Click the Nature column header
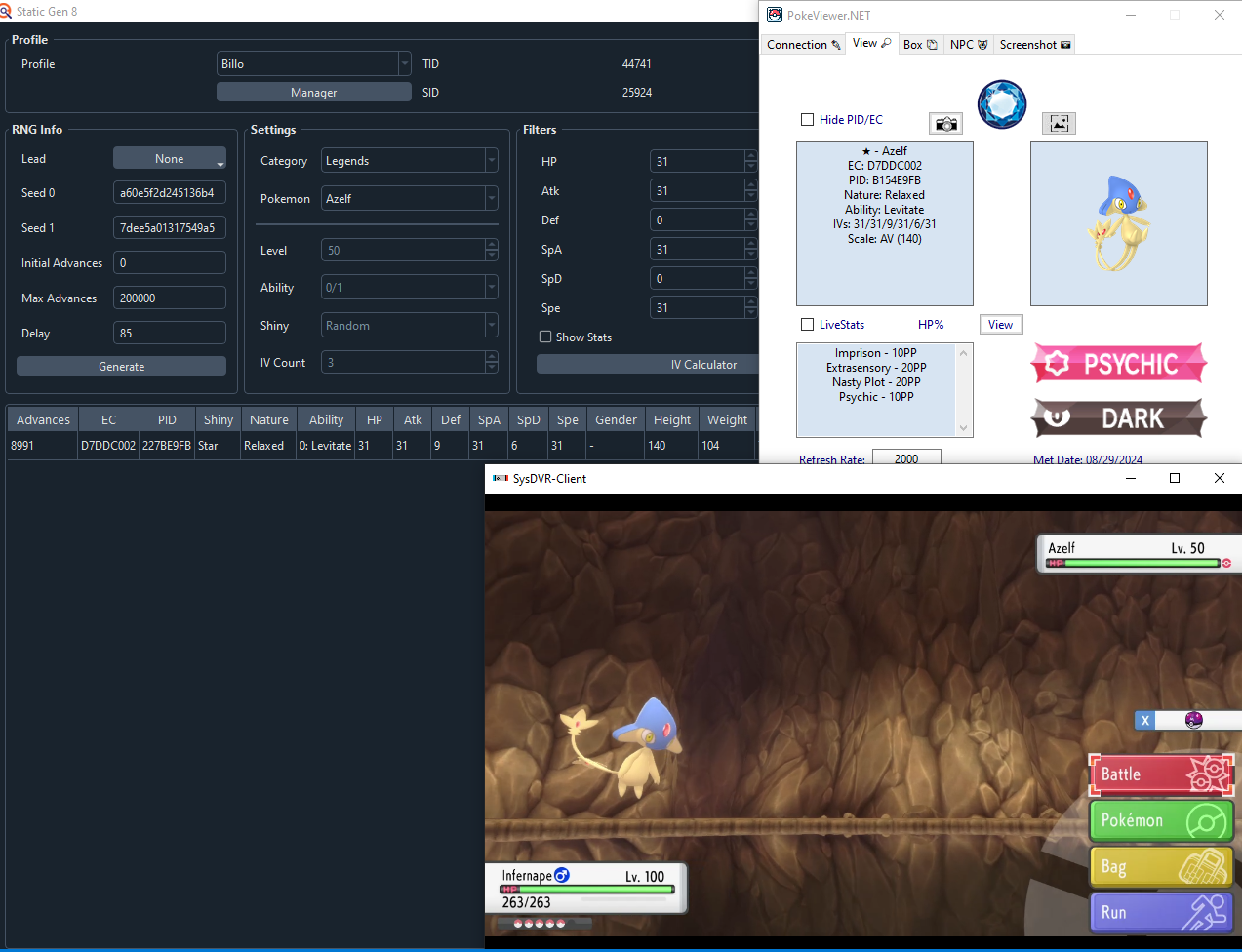This screenshot has height=952, width=1242. click(268, 419)
